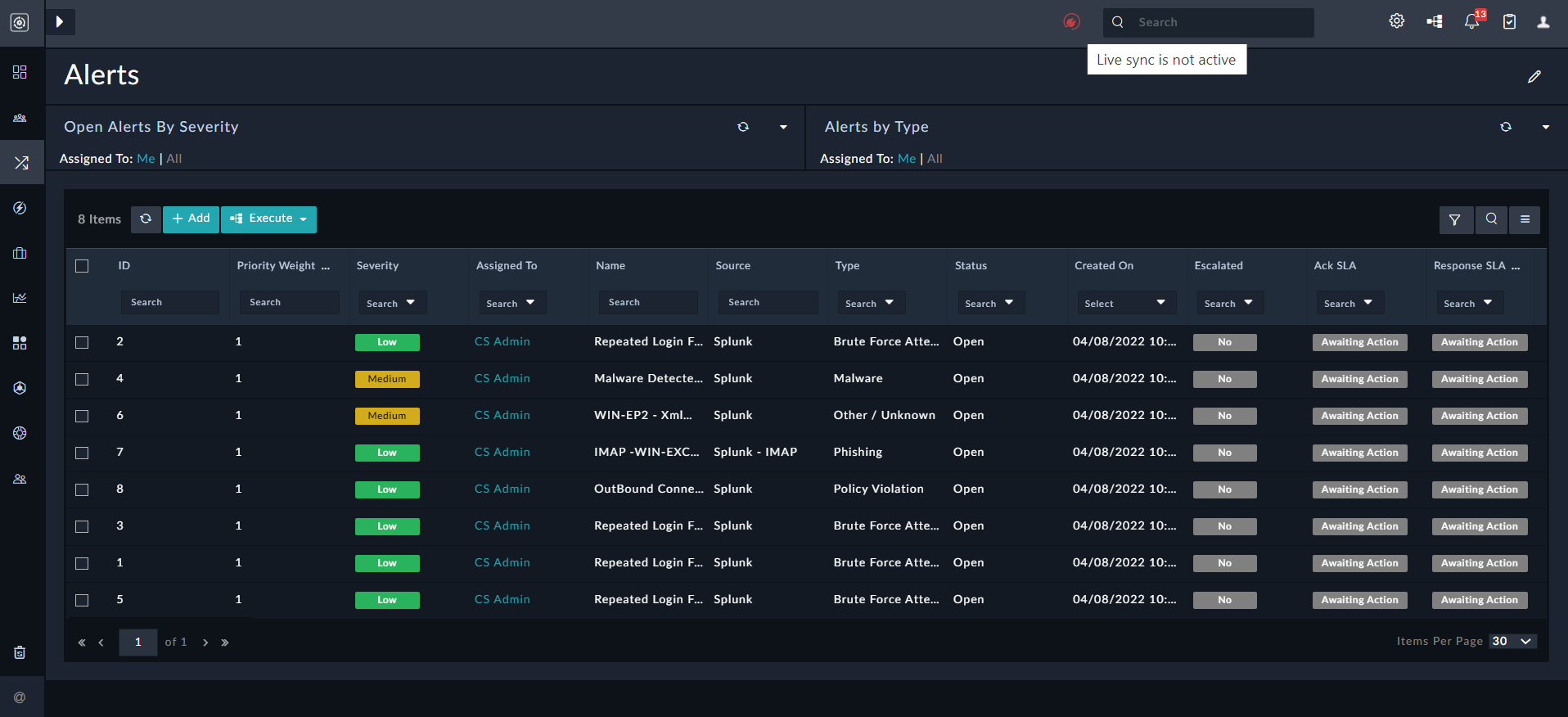Viewport: 1568px width, 717px height.
Task: Select the checkbox for alert ID 2
Action: tap(82, 342)
